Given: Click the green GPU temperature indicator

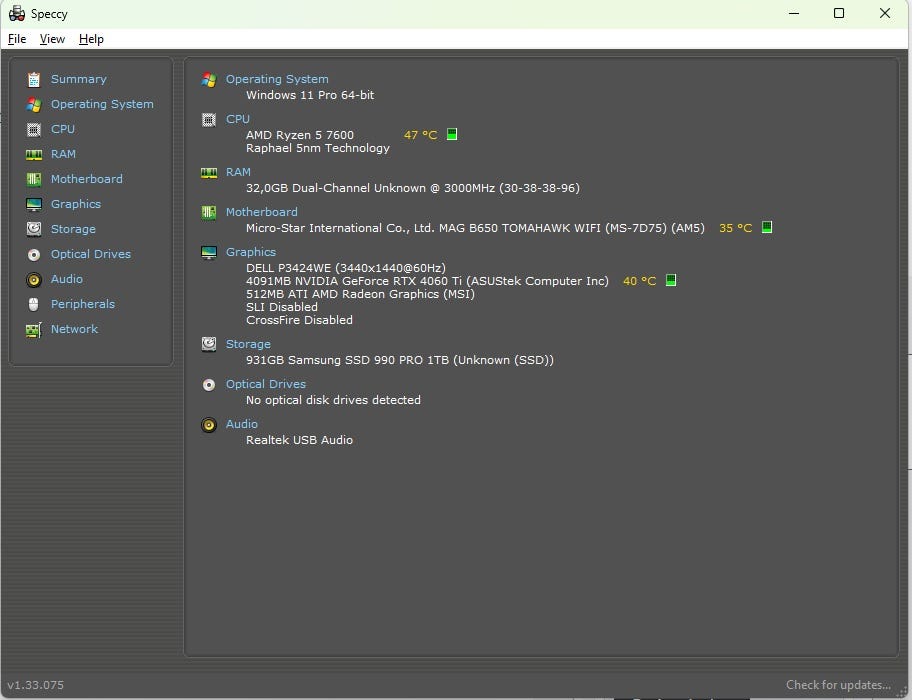Looking at the screenshot, I should tap(671, 280).
